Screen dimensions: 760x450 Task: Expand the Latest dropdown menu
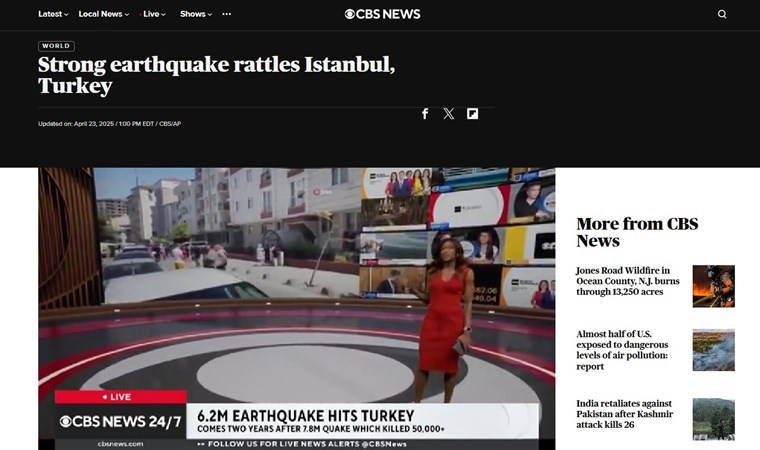coord(53,14)
